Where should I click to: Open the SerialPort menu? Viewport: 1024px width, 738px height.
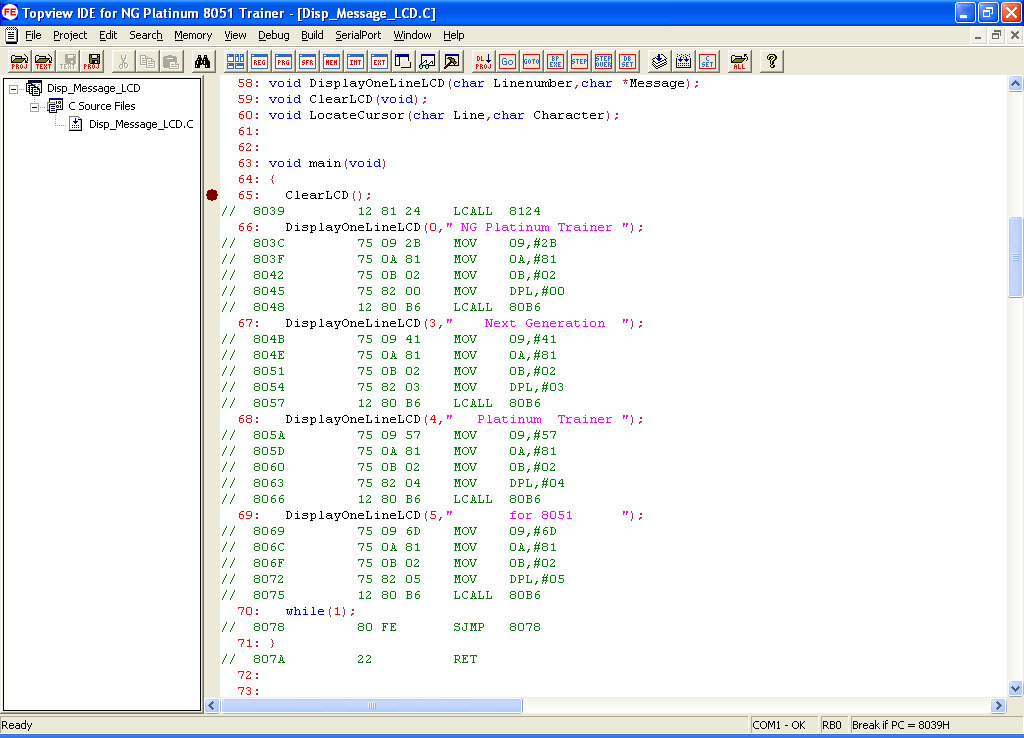pos(358,35)
